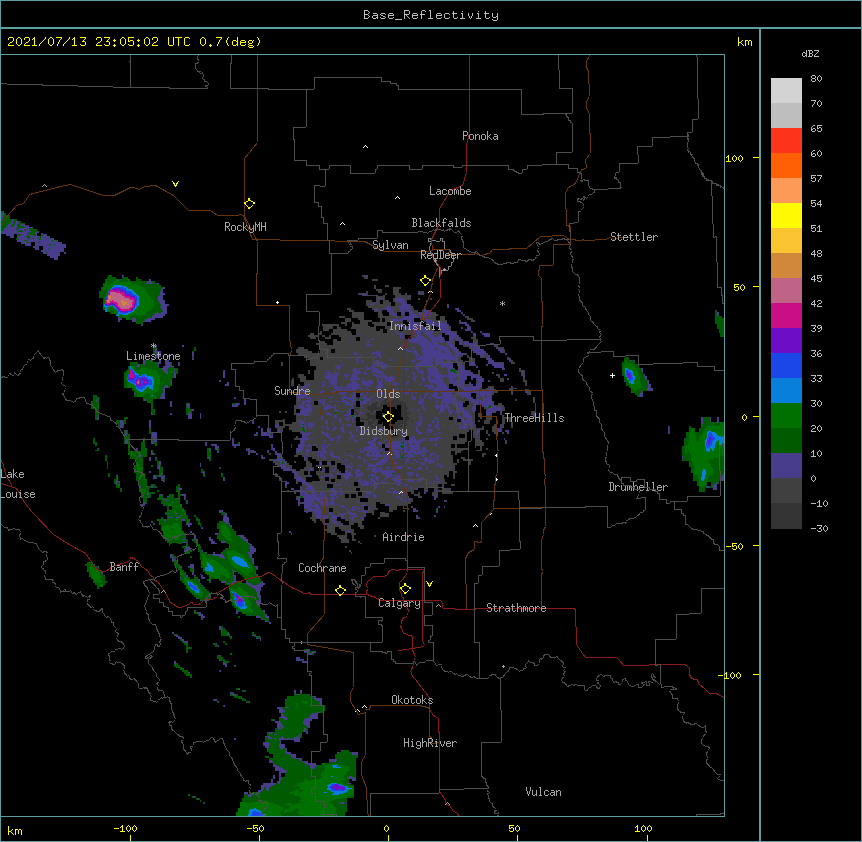Viewport: 862px width, 842px height.
Task: Select the Strathmore label
Action: [516, 608]
